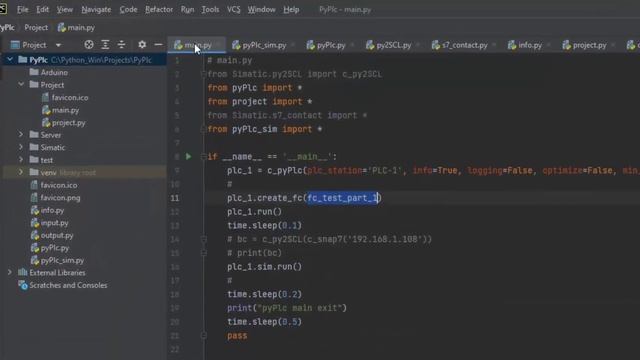Open the View menu
Image resolution: width=640 pixels, height=360 pixels.
click(64, 9)
